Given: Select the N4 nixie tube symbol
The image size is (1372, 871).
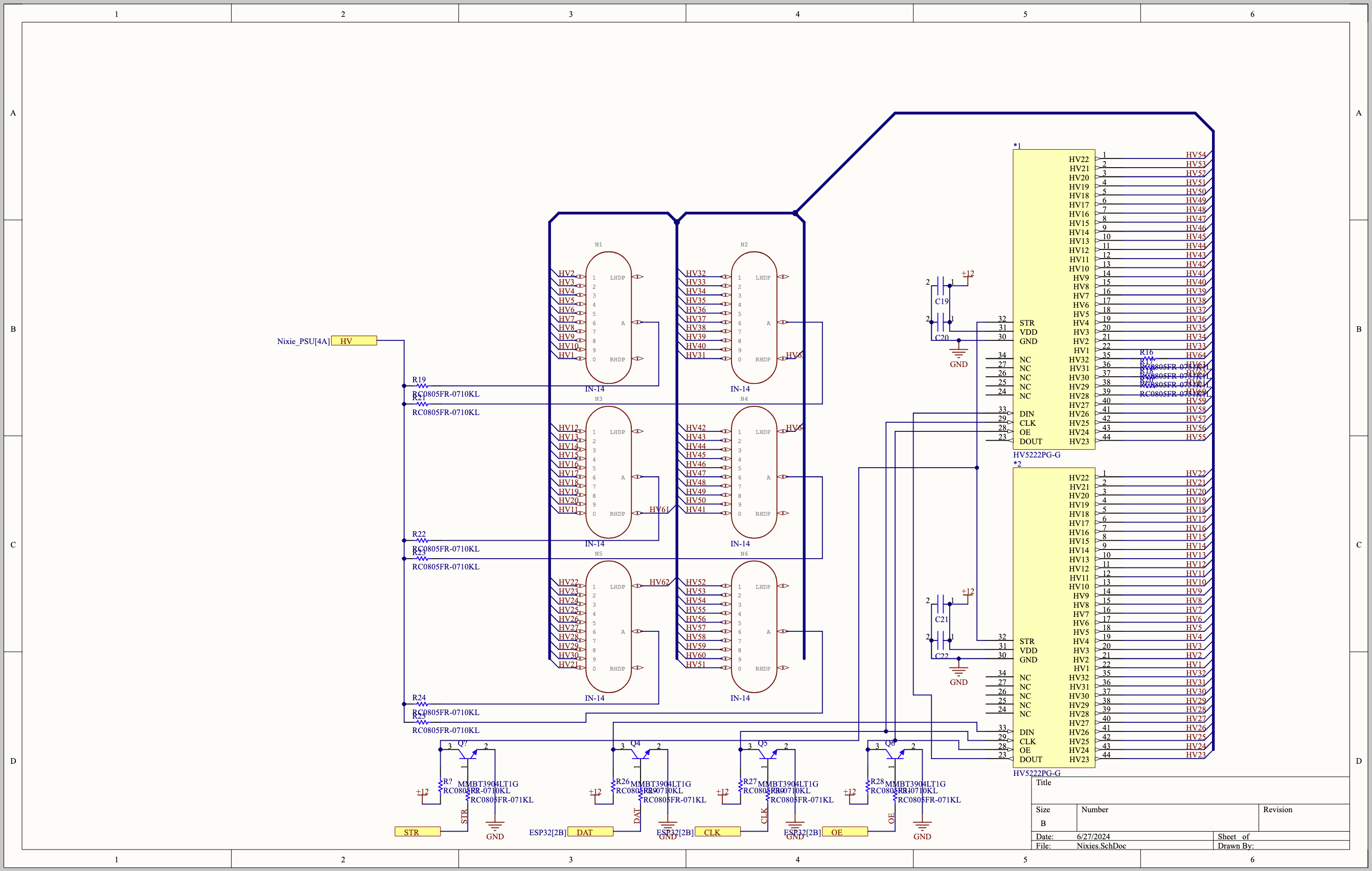Looking at the screenshot, I should (754, 472).
